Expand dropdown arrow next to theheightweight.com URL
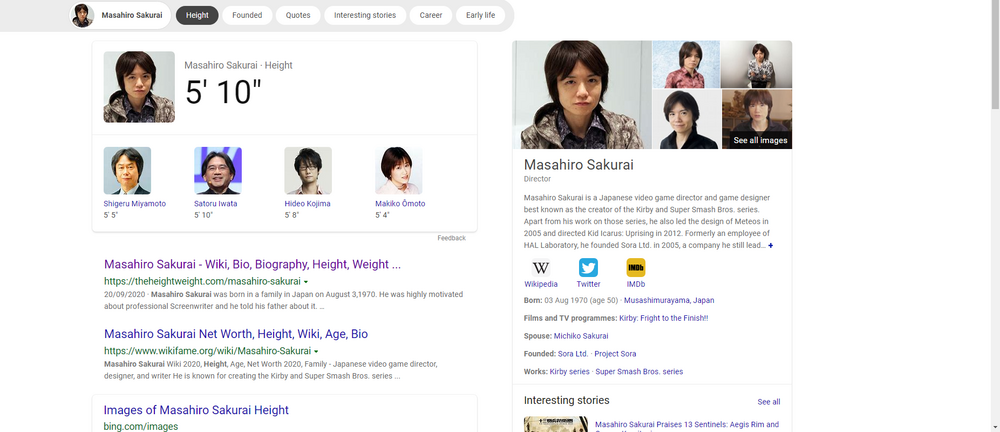The height and width of the screenshot is (432, 1000). pyautogui.click(x=306, y=281)
